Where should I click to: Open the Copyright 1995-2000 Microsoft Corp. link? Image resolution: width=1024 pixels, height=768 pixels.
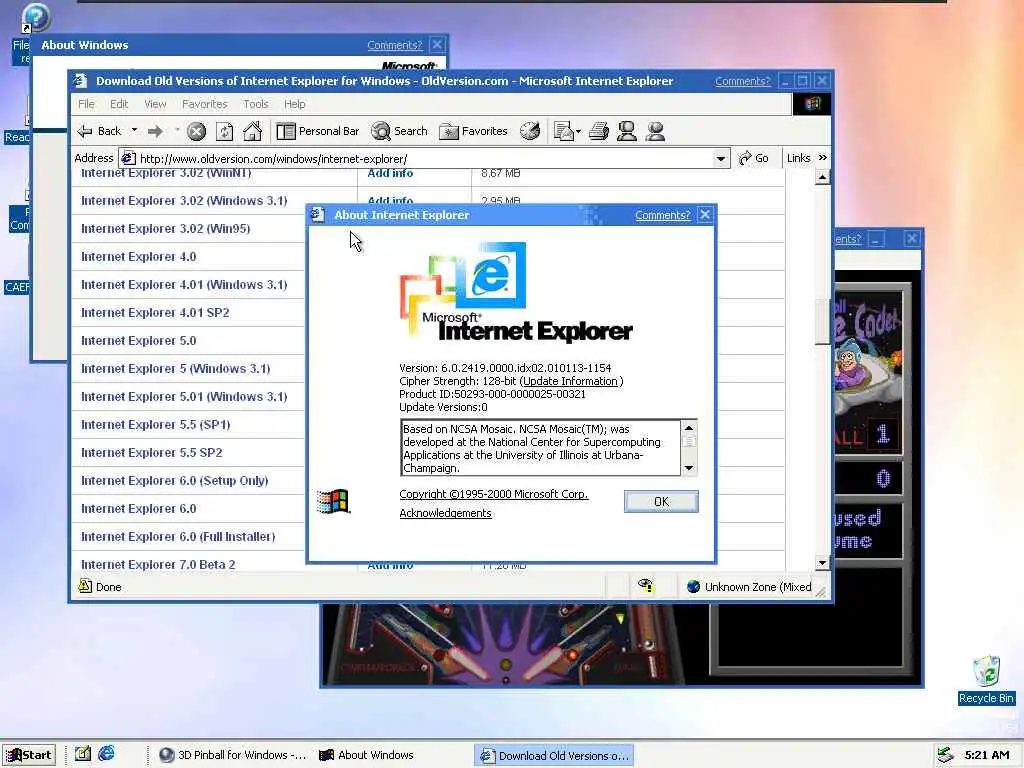tap(494, 494)
